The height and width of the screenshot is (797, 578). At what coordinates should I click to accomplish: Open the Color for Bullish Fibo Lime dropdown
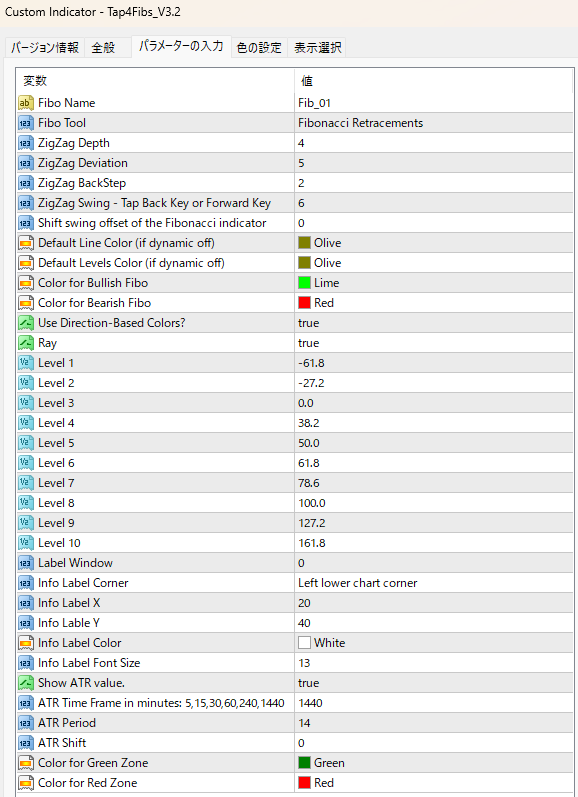(434, 283)
